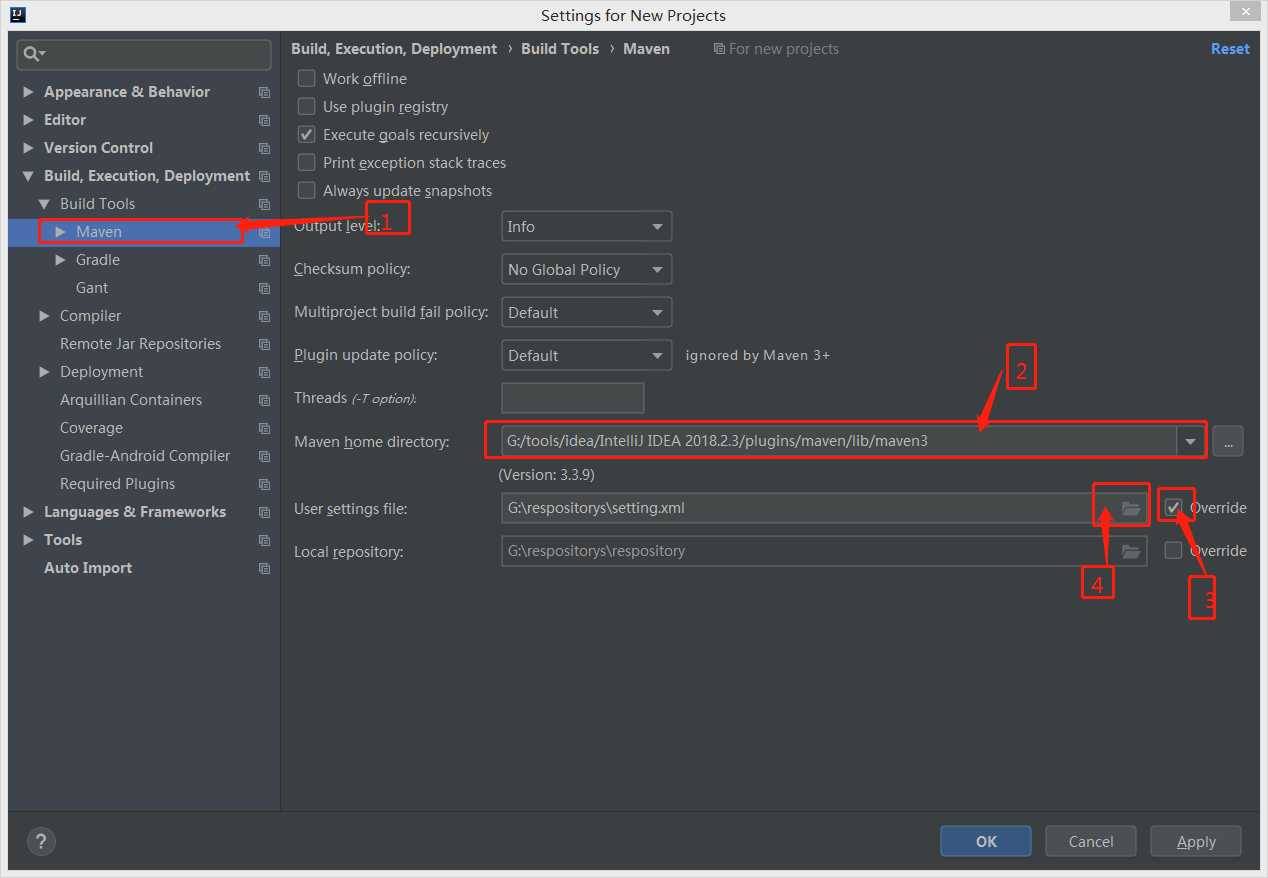
Task: Click icon beside Languages & Frameworks
Action: coord(264,512)
